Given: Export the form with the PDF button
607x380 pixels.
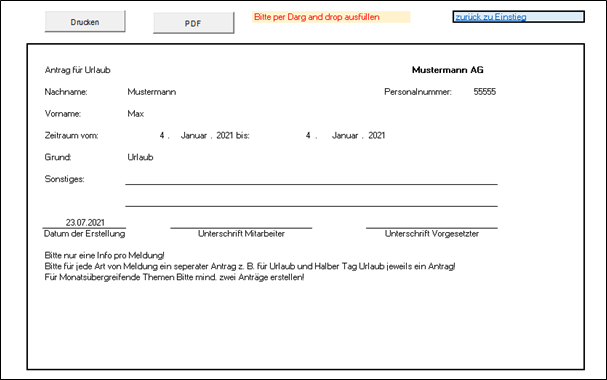Looking at the screenshot, I should point(193,23).
